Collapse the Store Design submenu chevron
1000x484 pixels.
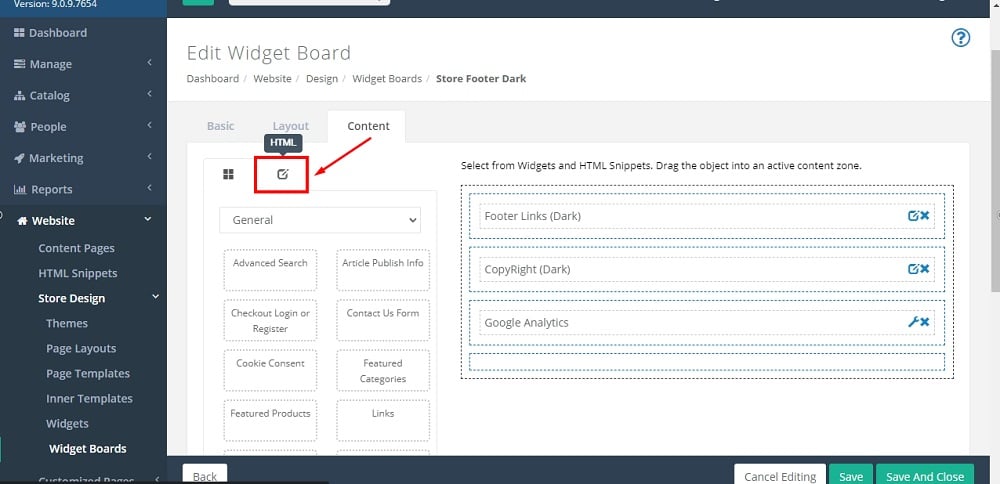click(156, 297)
